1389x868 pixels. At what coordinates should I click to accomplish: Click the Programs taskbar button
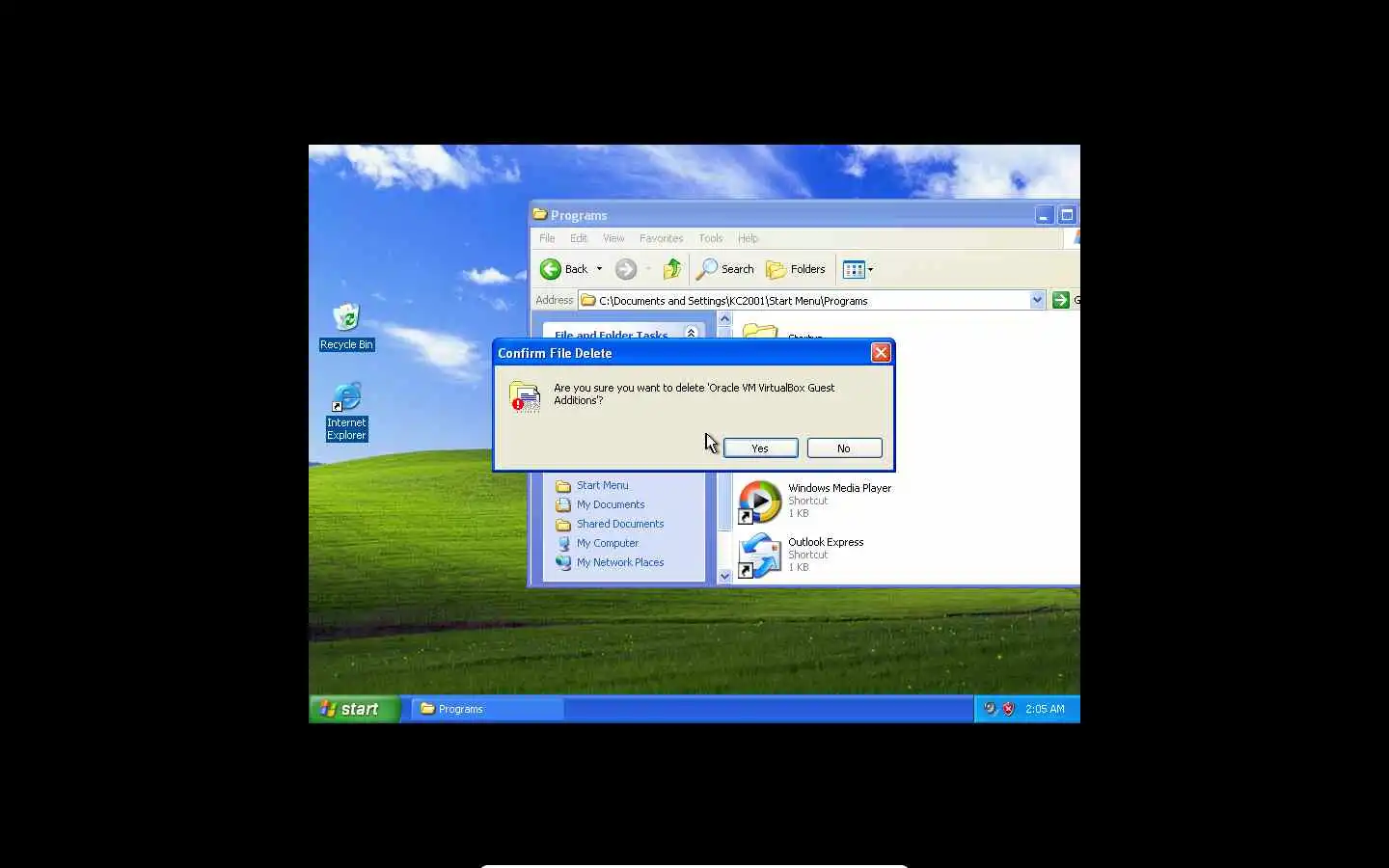click(487, 709)
